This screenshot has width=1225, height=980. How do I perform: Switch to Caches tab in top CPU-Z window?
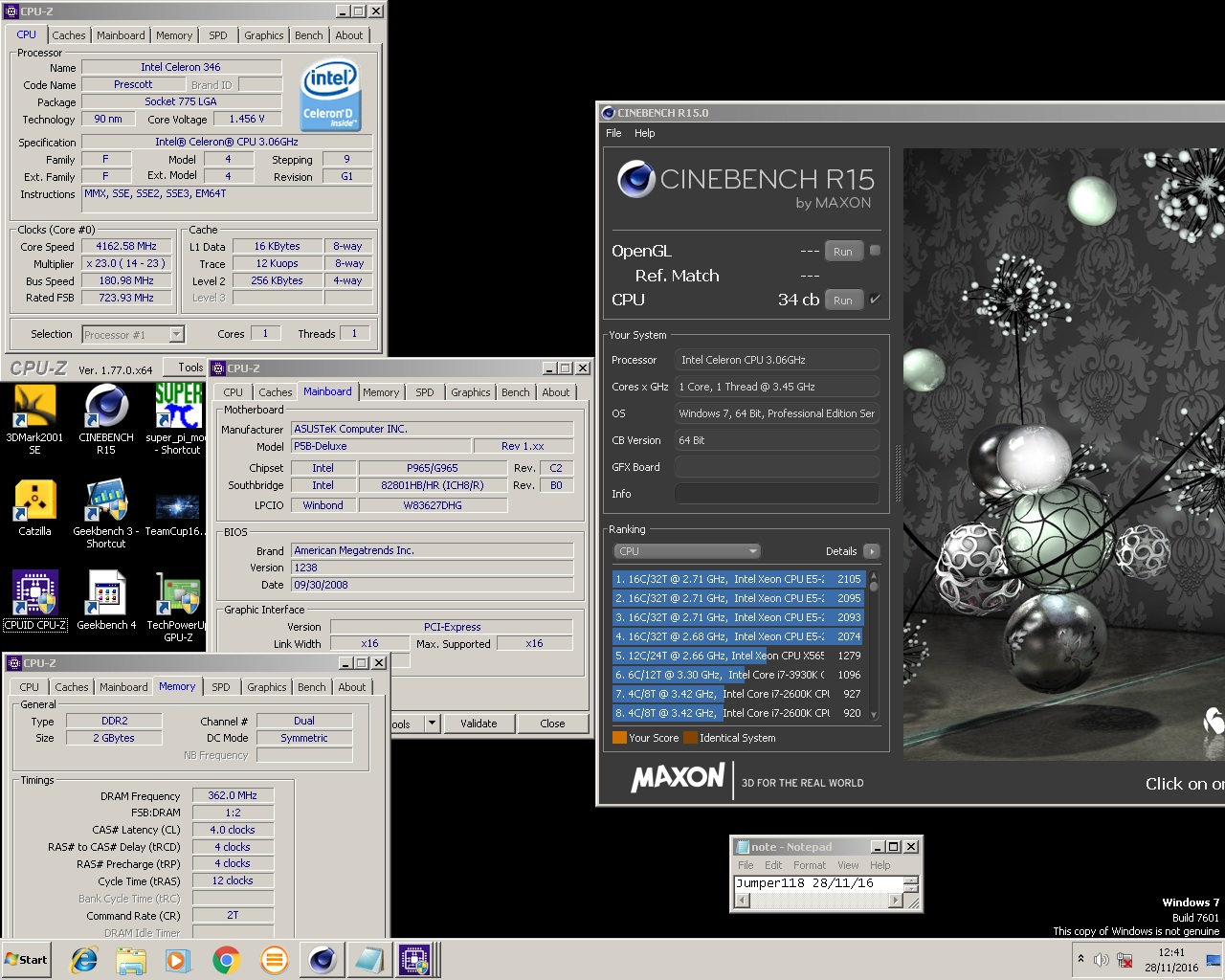pyautogui.click(x=69, y=35)
